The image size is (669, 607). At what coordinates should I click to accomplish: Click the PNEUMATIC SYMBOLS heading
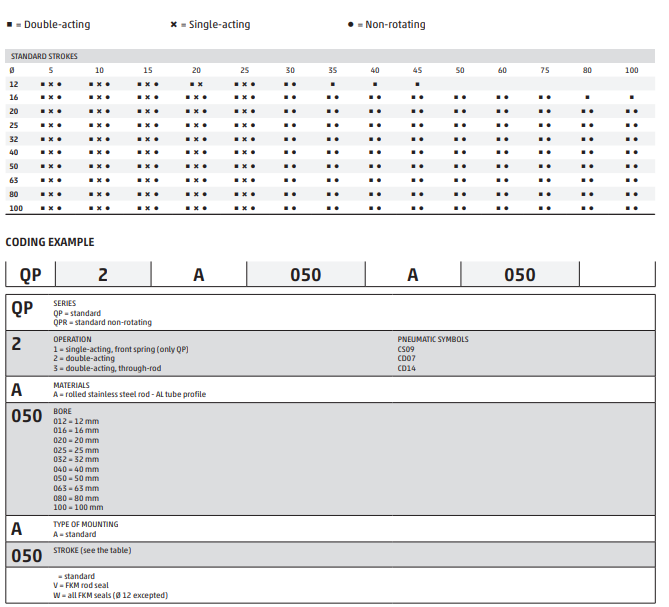pos(433,339)
